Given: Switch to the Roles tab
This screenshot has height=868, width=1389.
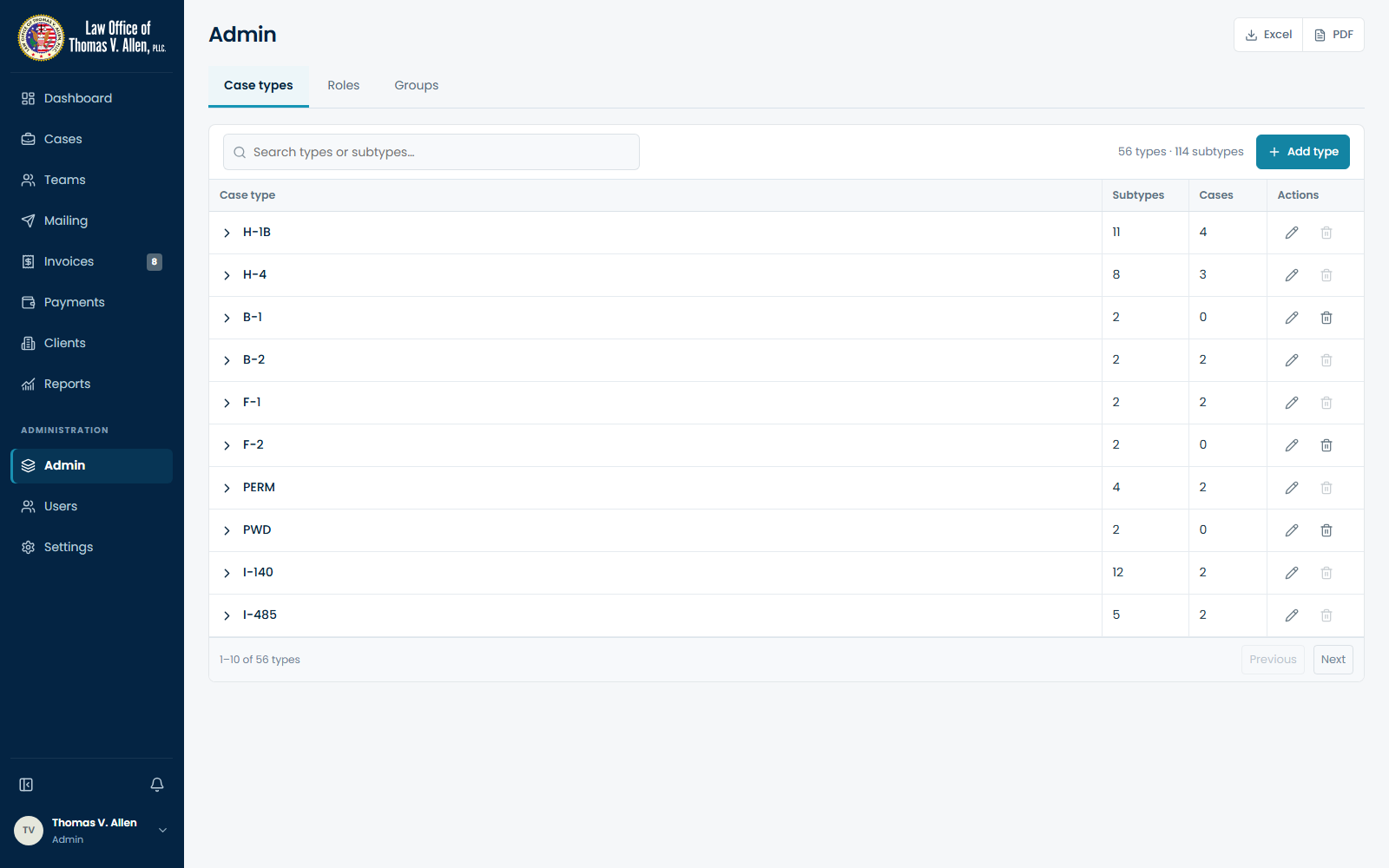Looking at the screenshot, I should point(344,85).
